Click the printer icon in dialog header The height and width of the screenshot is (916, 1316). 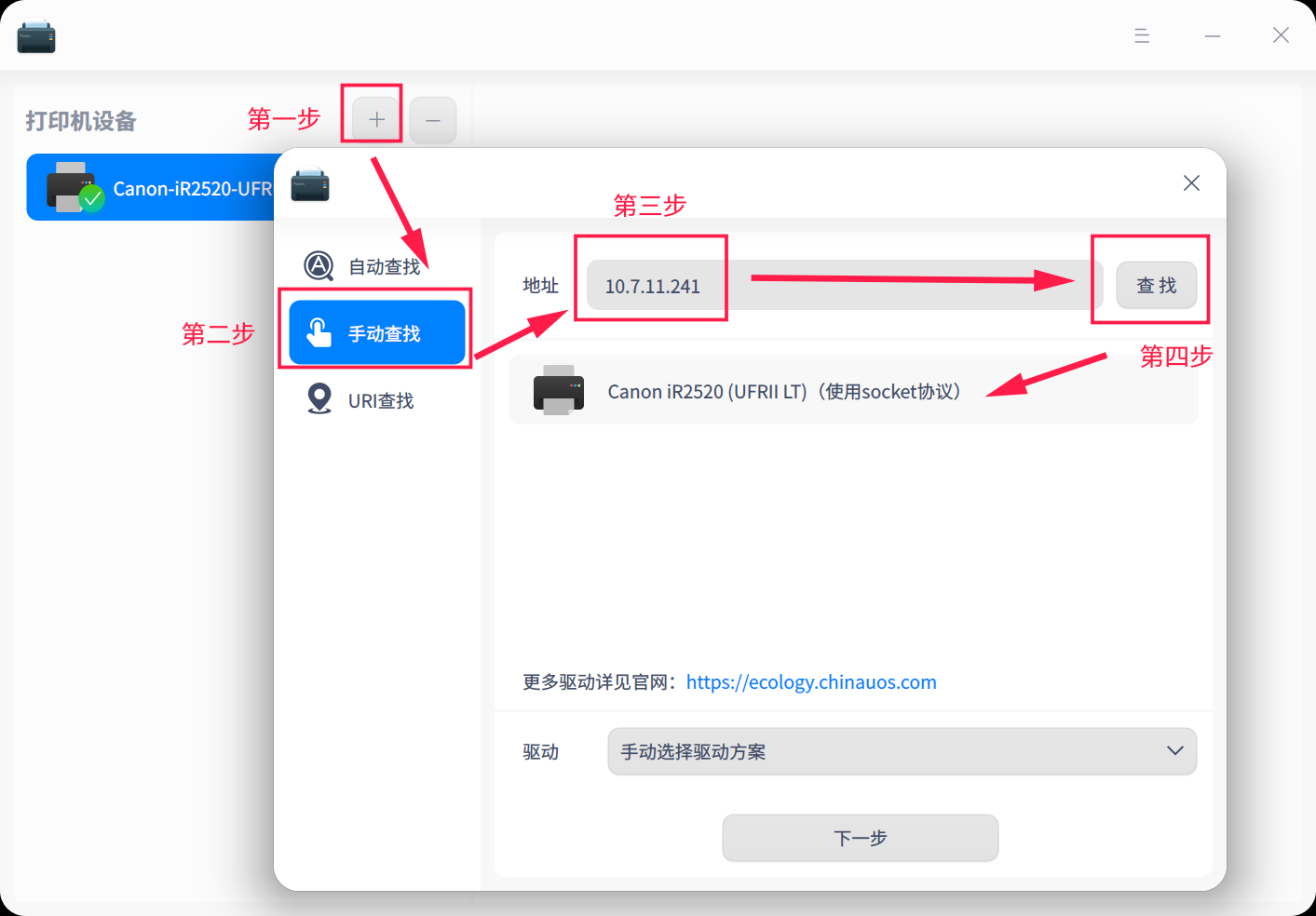[x=310, y=184]
